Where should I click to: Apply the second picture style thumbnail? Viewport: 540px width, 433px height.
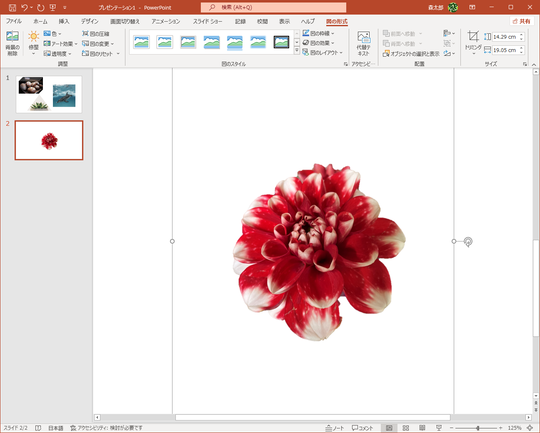pyautogui.click(x=165, y=42)
